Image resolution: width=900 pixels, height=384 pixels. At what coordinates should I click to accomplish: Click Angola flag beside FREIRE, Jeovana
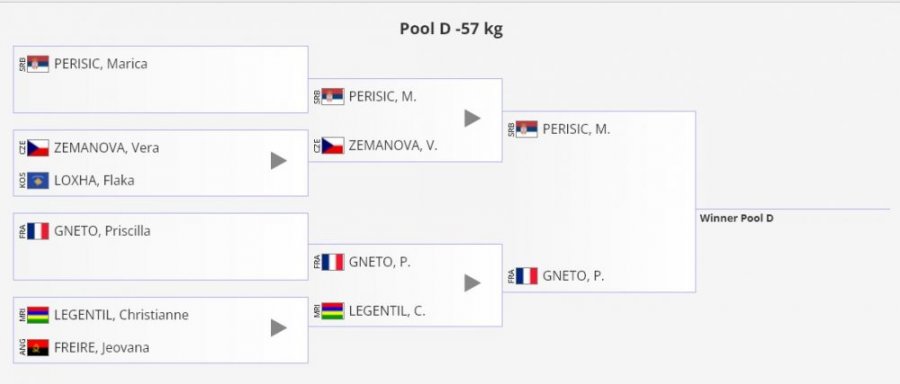38,348
